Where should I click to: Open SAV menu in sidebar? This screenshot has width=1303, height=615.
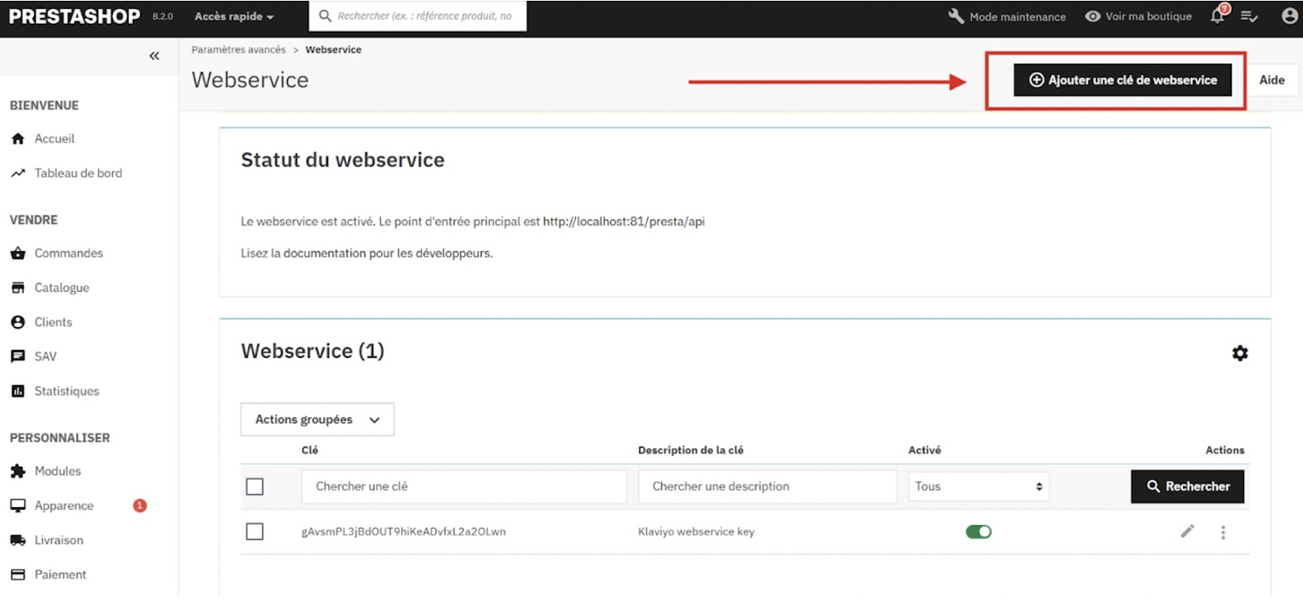(46, 357)
